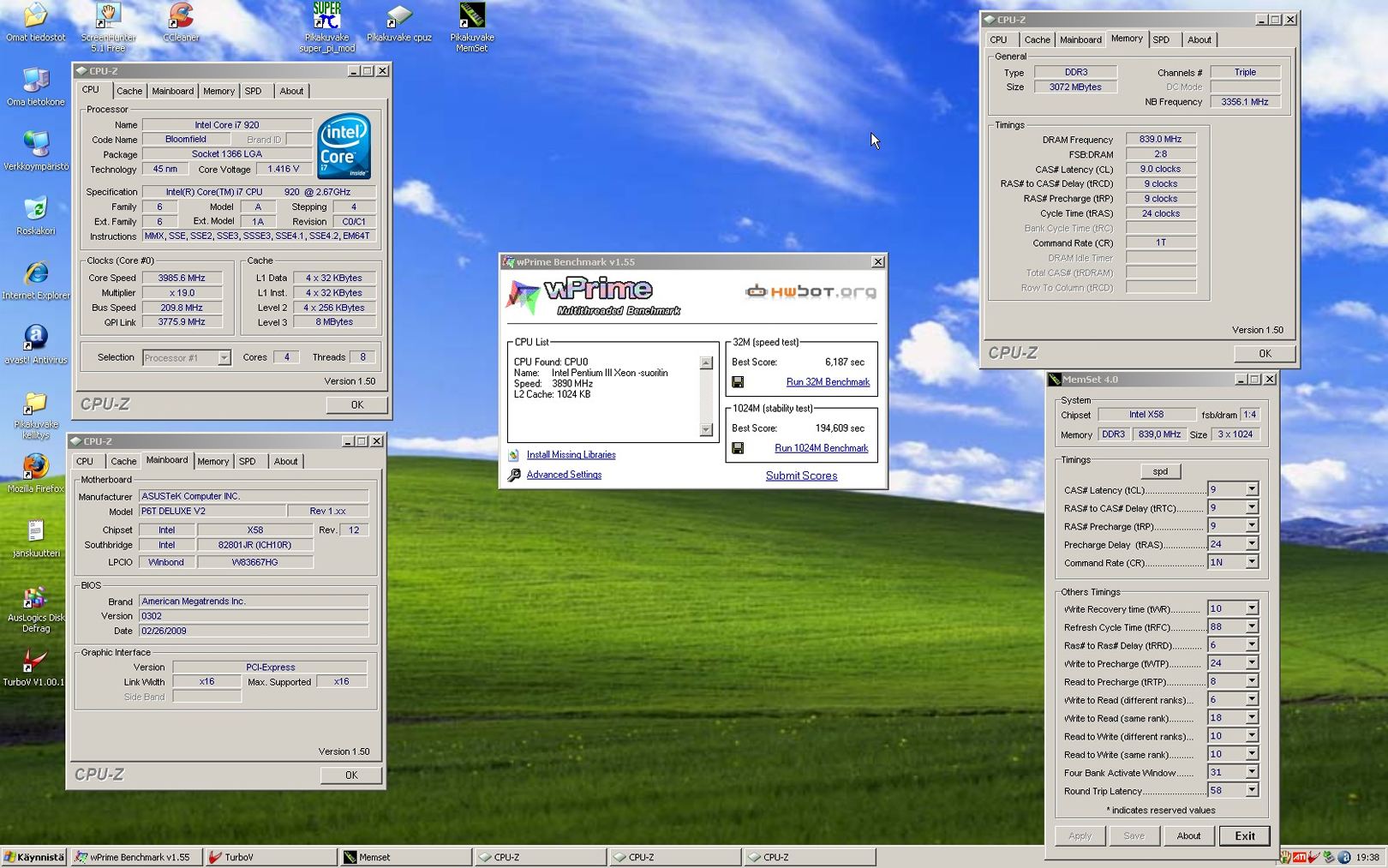Click OK in CPU-Z Memory window

(x=1265, y=353)
